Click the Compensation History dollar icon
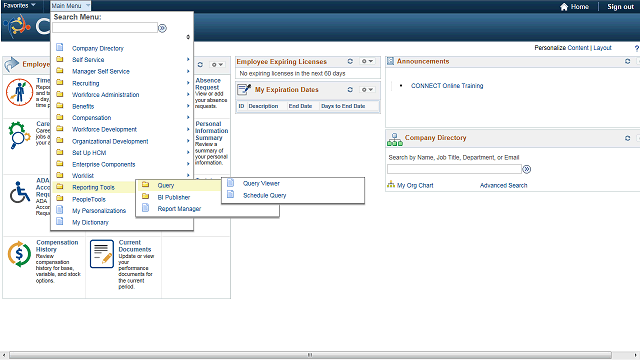This screenshot has height=360, width=640. coord(19,254)
